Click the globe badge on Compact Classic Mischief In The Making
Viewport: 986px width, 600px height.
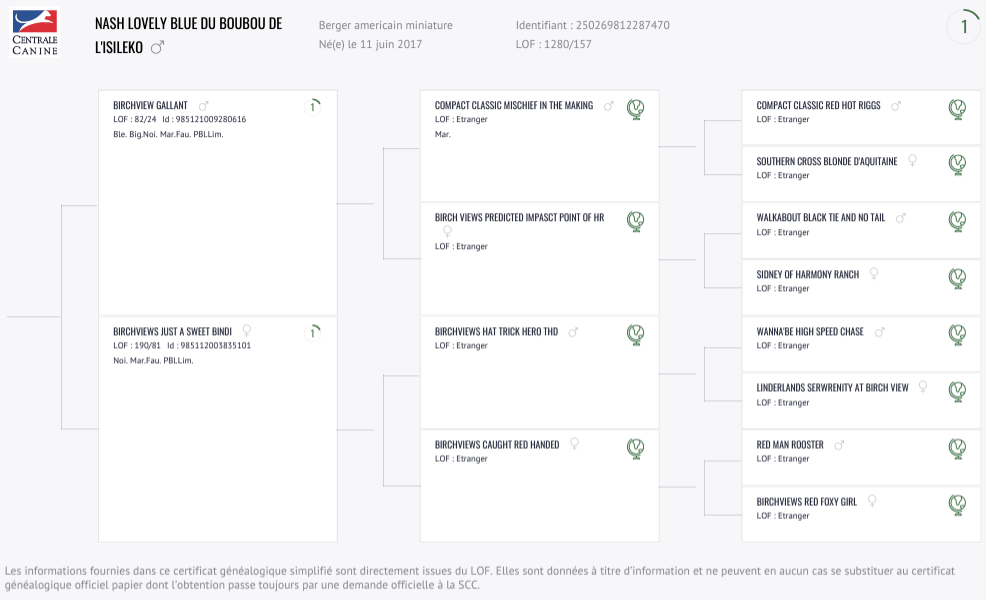point(636,109)
